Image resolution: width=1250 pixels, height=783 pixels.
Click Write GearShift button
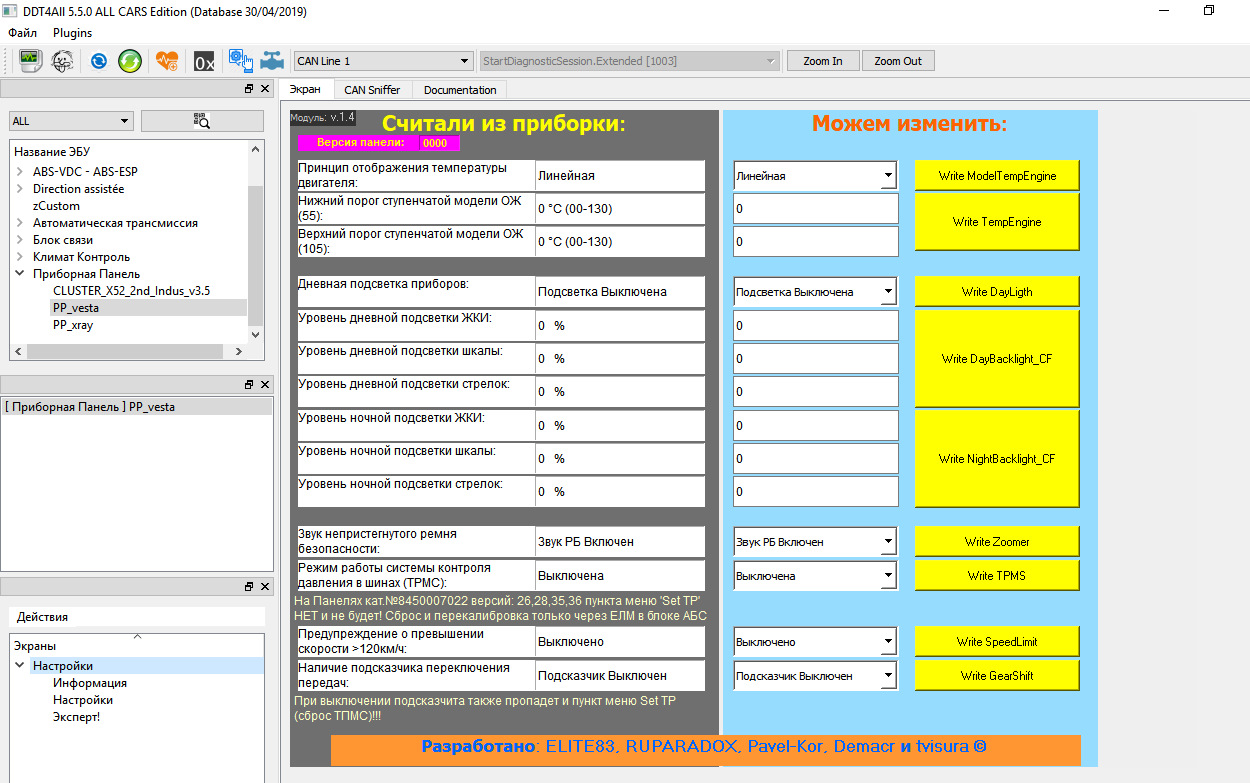(997, 676)
